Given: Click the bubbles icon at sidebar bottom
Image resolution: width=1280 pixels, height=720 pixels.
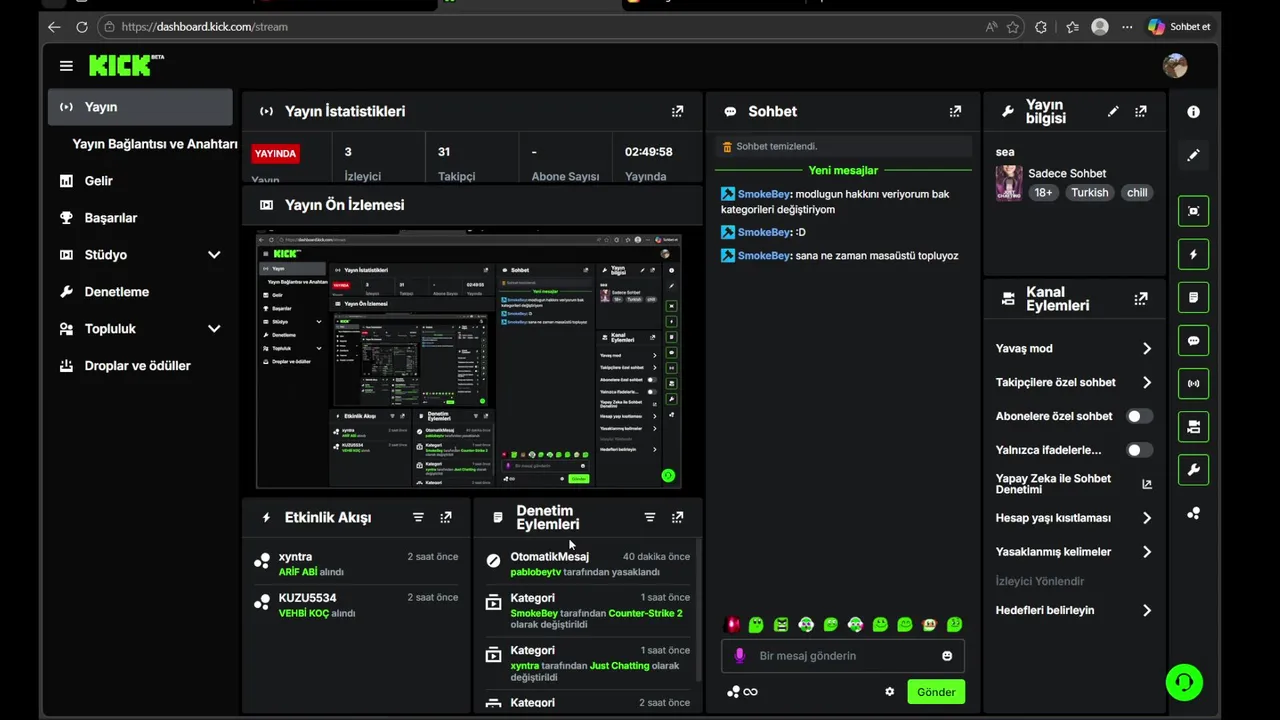Looking at the screenshot, I should click(1193, 513).
